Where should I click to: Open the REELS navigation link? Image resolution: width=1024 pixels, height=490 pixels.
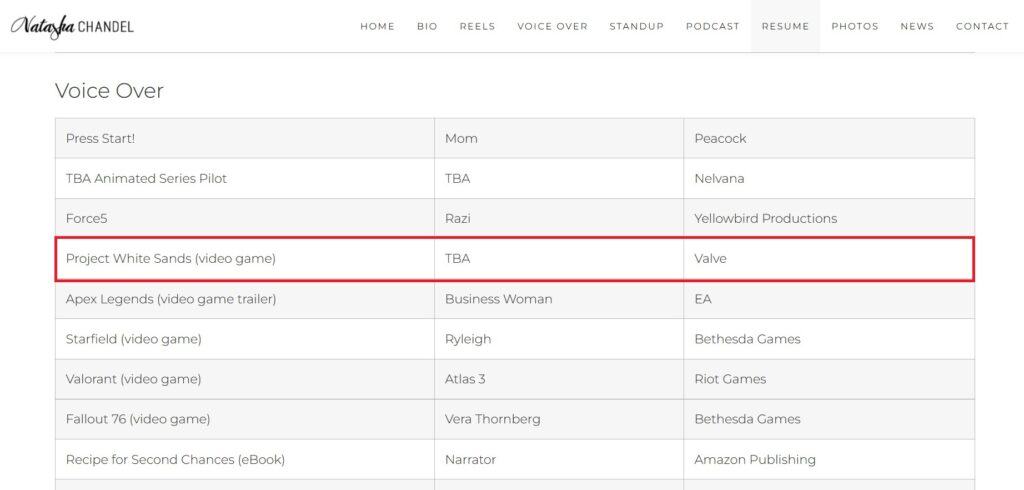[x=477, y=26]
